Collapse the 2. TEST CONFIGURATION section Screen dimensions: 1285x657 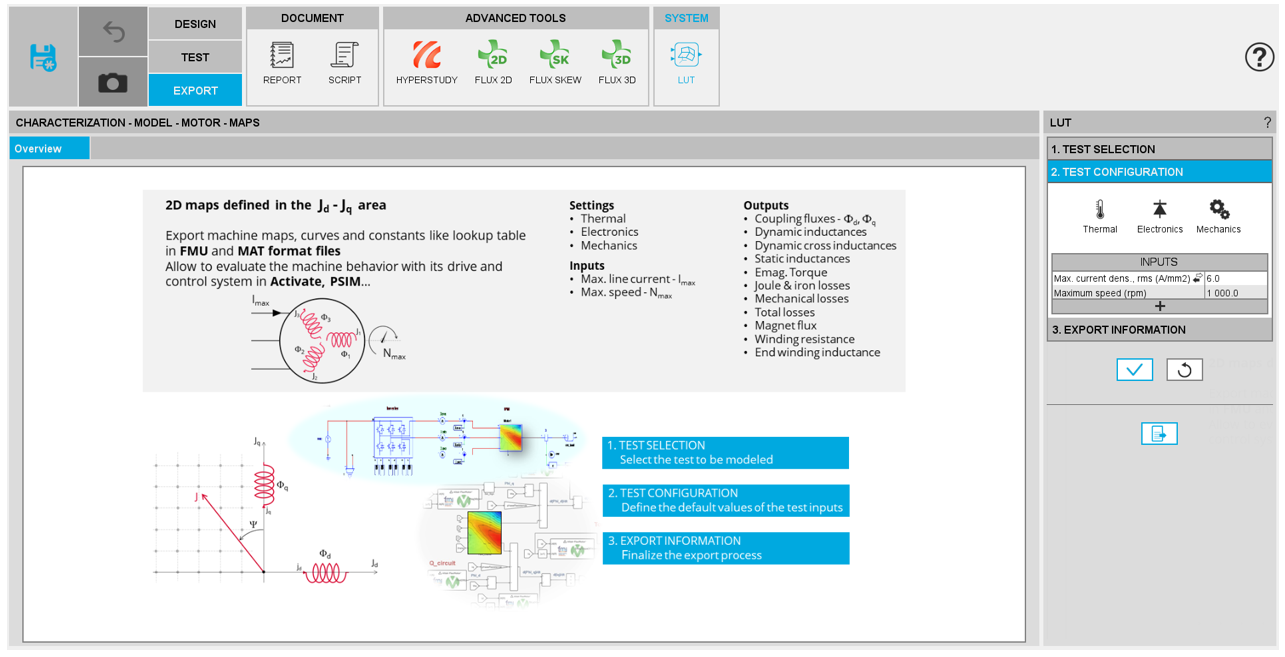click(1160, 172)
